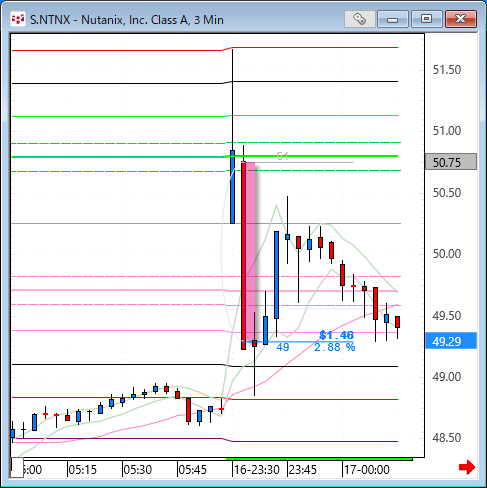Click the 49.50 price axis label
Viewport: 487px width, 488px height.
click(447, 316)
